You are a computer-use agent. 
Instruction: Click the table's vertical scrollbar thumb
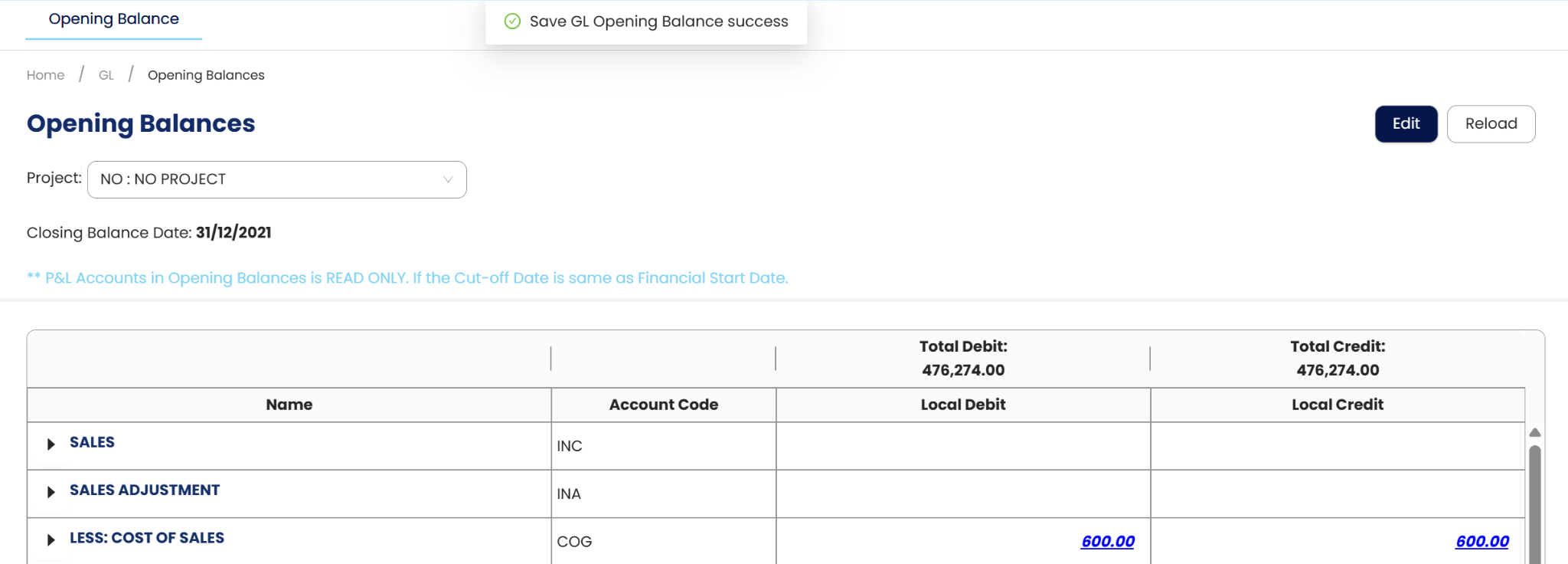pyautogui.click(x=1534, y=506)
